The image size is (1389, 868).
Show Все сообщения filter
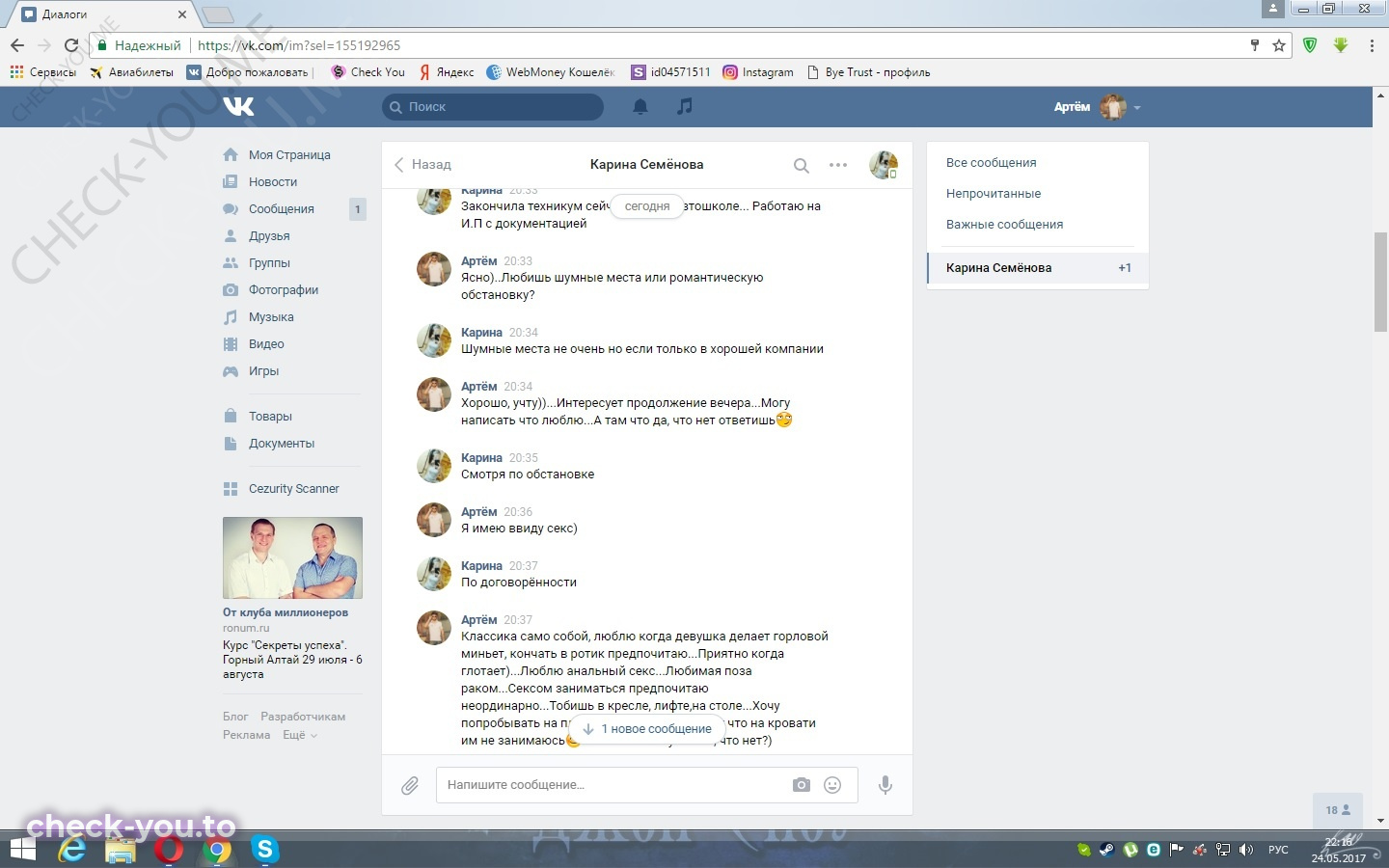pyautogui.click(x=991, y=163)
